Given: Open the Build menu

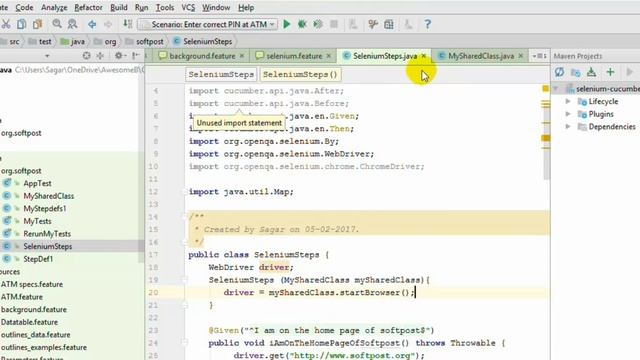Looking at the screenshot, I should 119,7.
